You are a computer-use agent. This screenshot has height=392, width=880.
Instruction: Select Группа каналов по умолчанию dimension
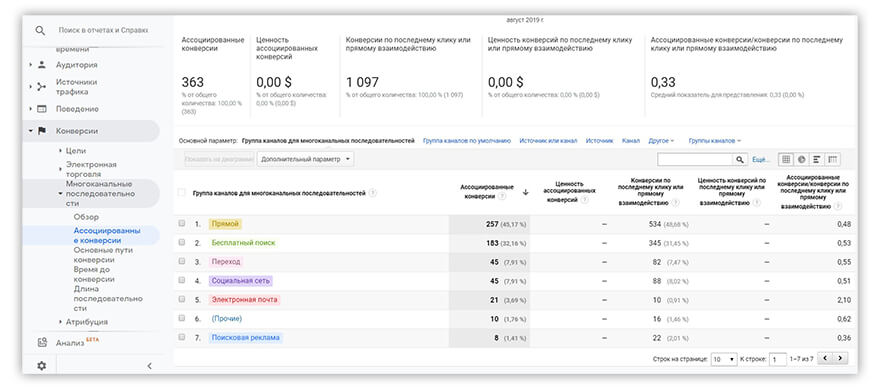tap(466, 140)
